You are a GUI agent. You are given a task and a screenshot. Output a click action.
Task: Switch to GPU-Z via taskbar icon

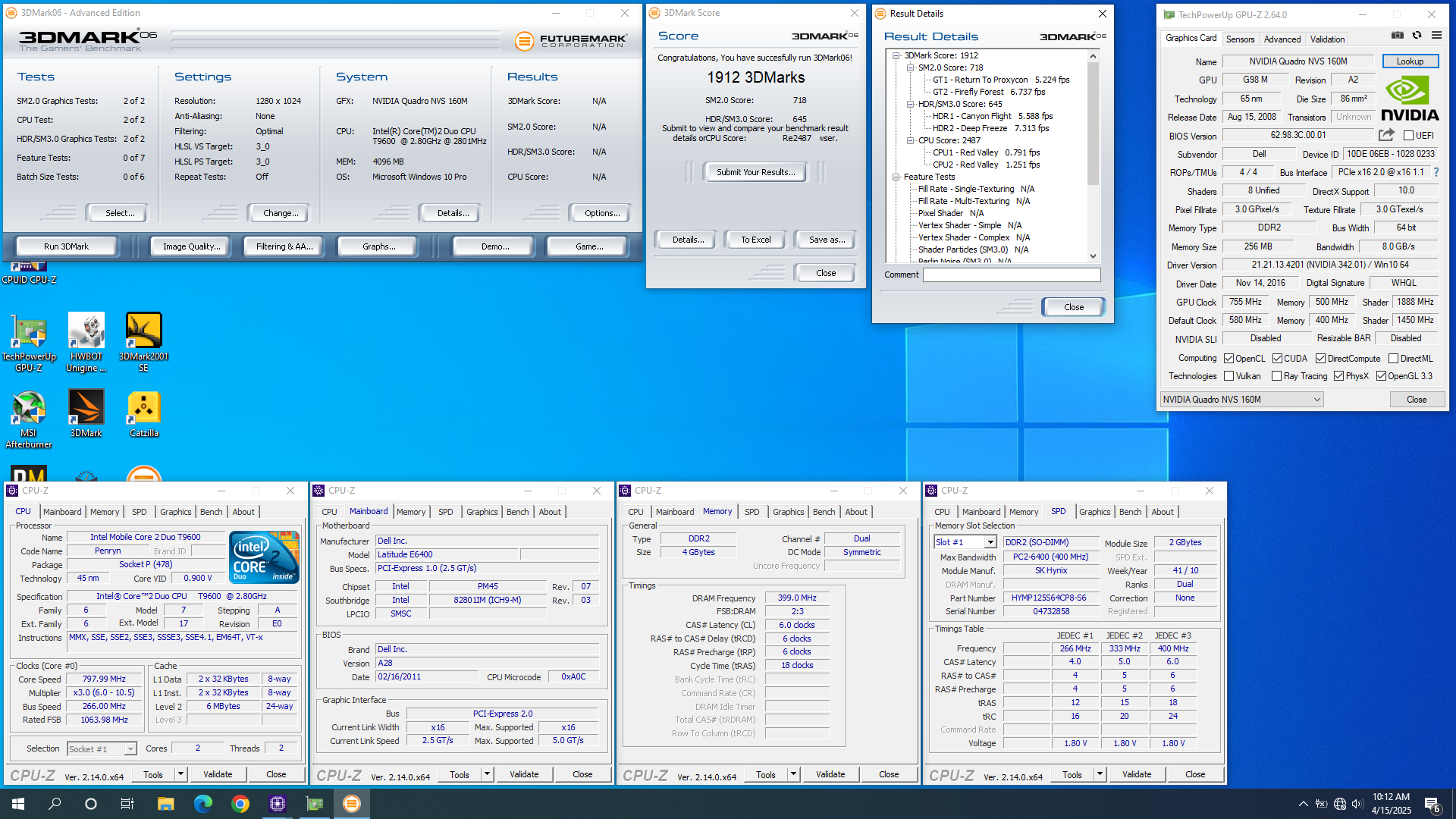click(x=314, y=804)
